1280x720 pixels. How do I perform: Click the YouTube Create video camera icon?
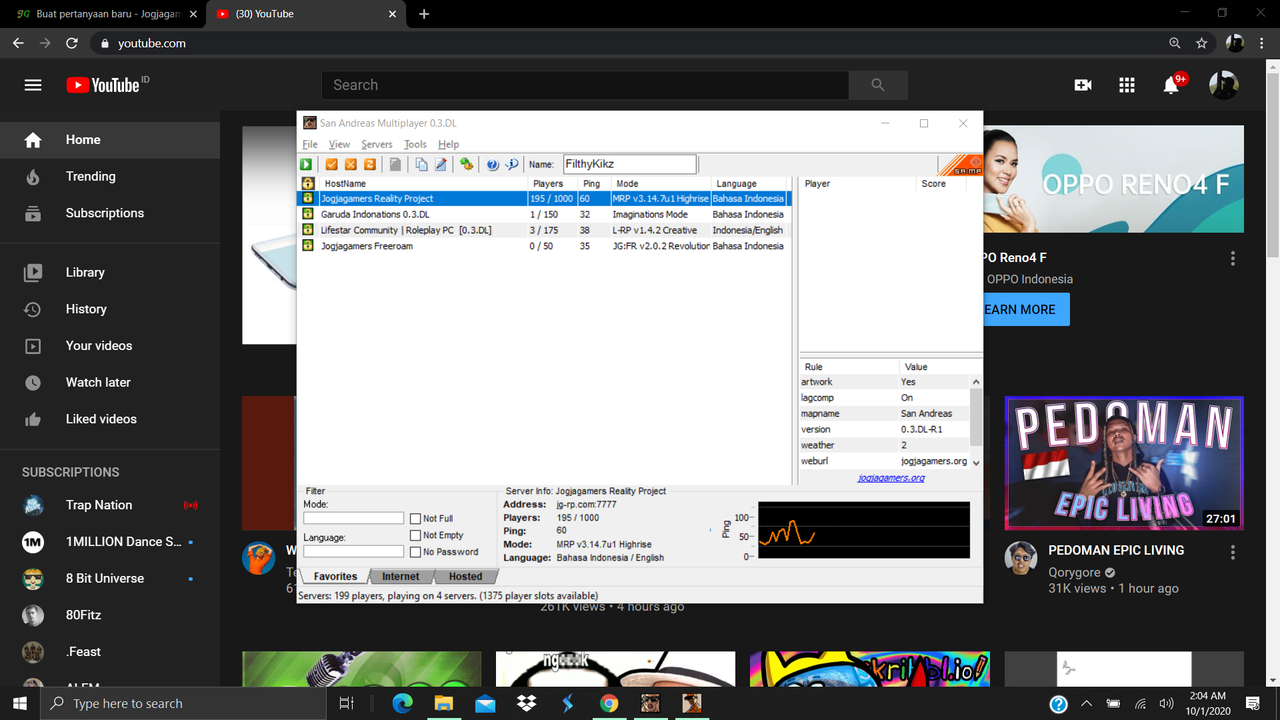[1083, 85]
